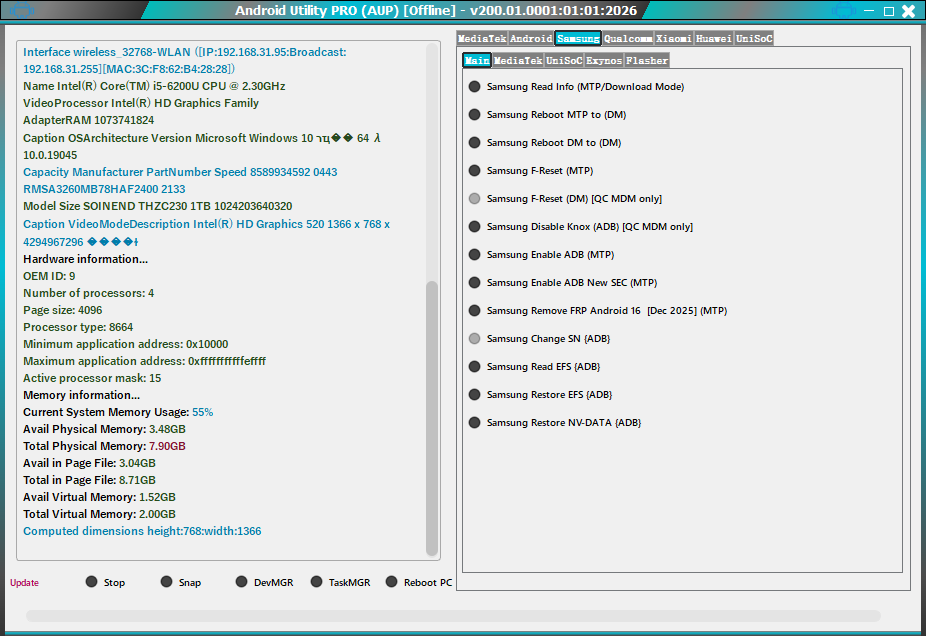The height and width of the screenshot is (636, 926).
Task: Open the Plasher sub-tab
Action: [647, 61]
